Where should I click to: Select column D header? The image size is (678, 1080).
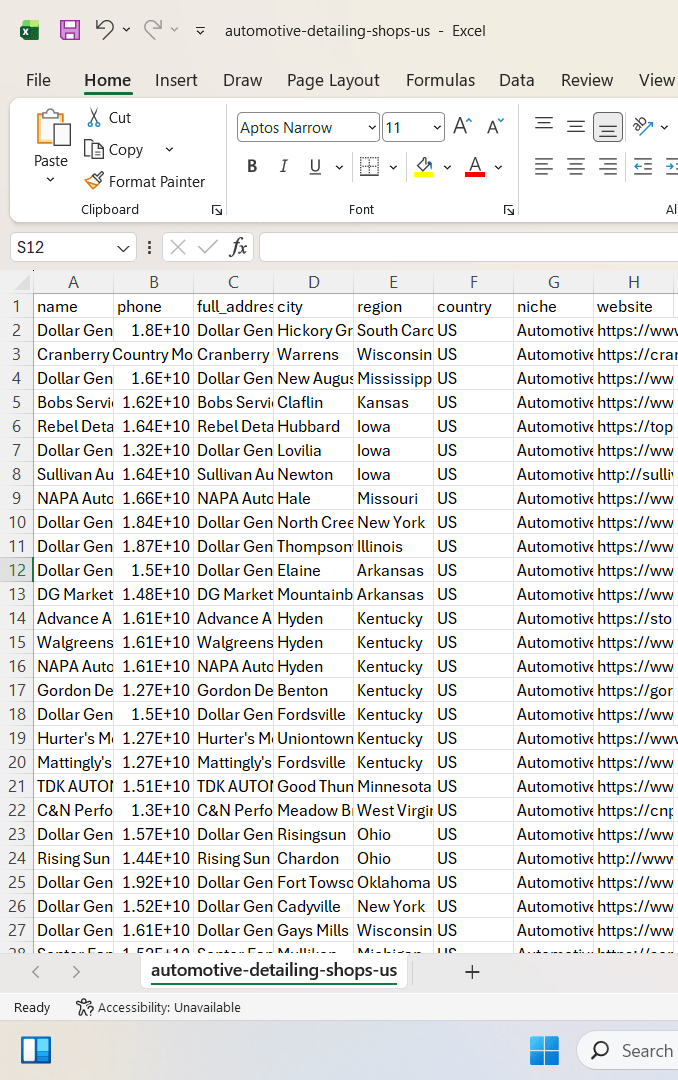click(x=314, y=282)
